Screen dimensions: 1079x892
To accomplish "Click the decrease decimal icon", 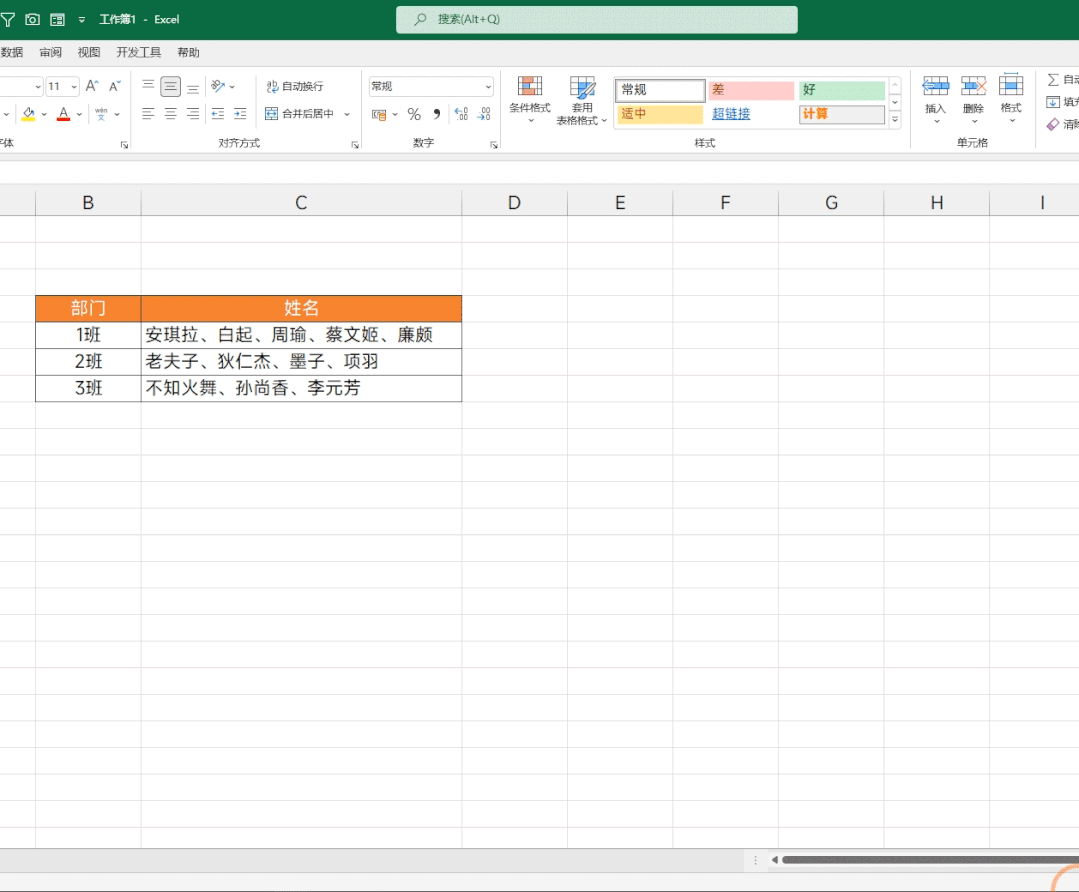I will [x=484, y=114].
